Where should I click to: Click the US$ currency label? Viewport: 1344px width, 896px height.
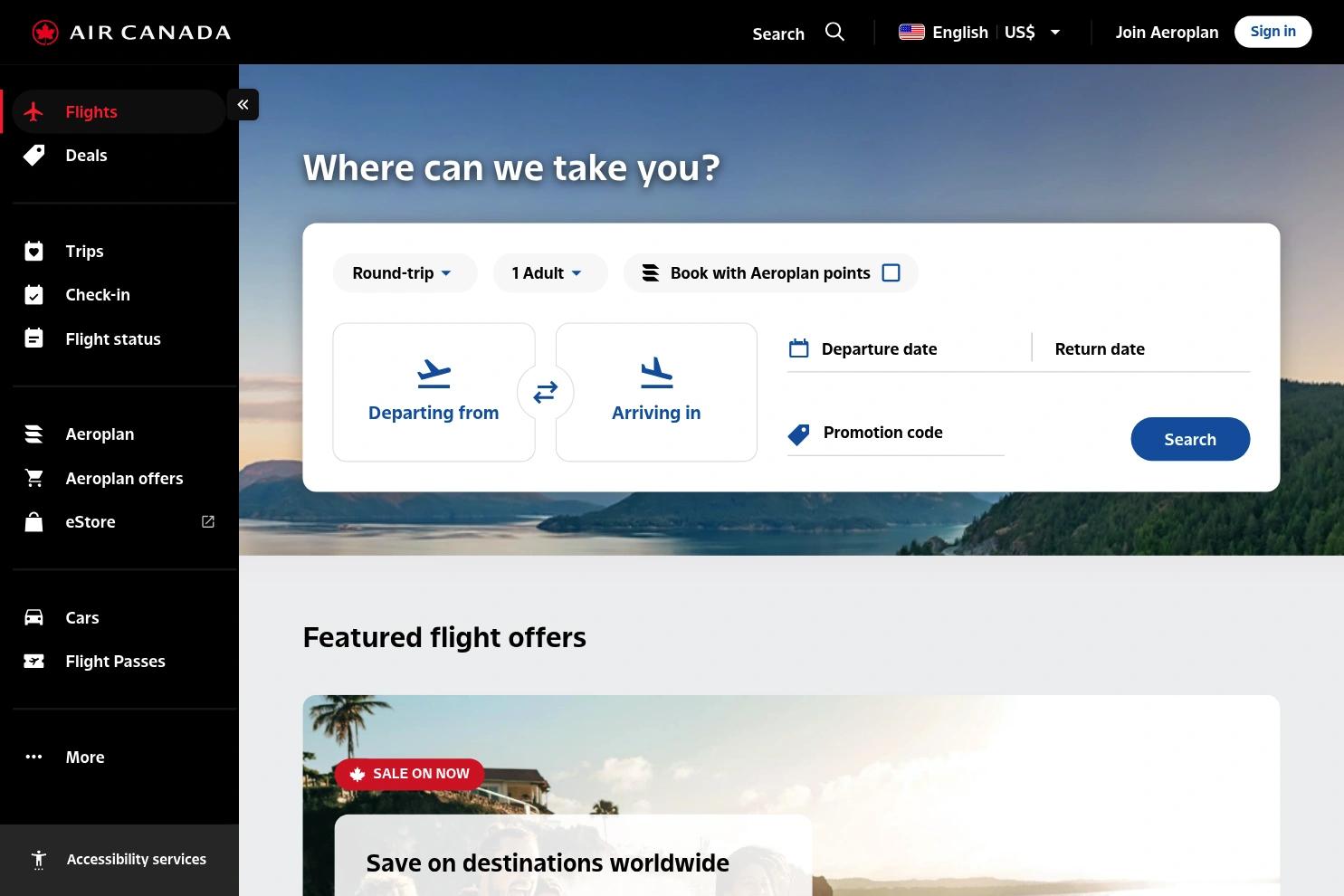(1020, 33)
